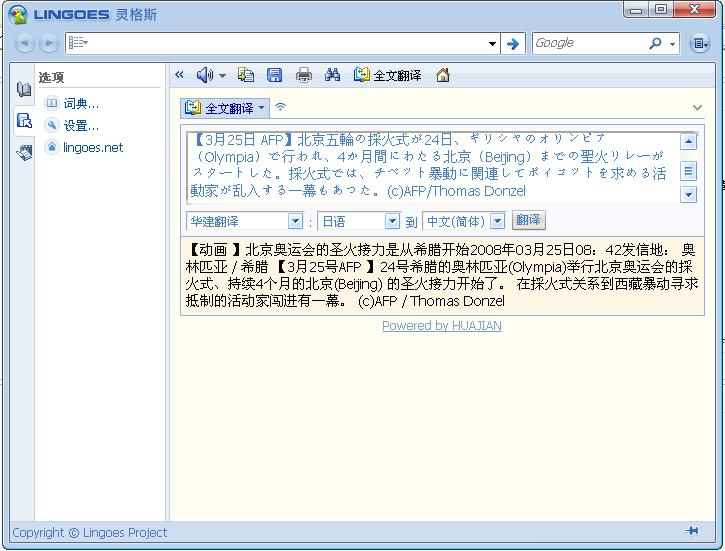This screenshot has width=725, height=551.
Task: Click the binoculars find icon
Action: coord(332,74)
